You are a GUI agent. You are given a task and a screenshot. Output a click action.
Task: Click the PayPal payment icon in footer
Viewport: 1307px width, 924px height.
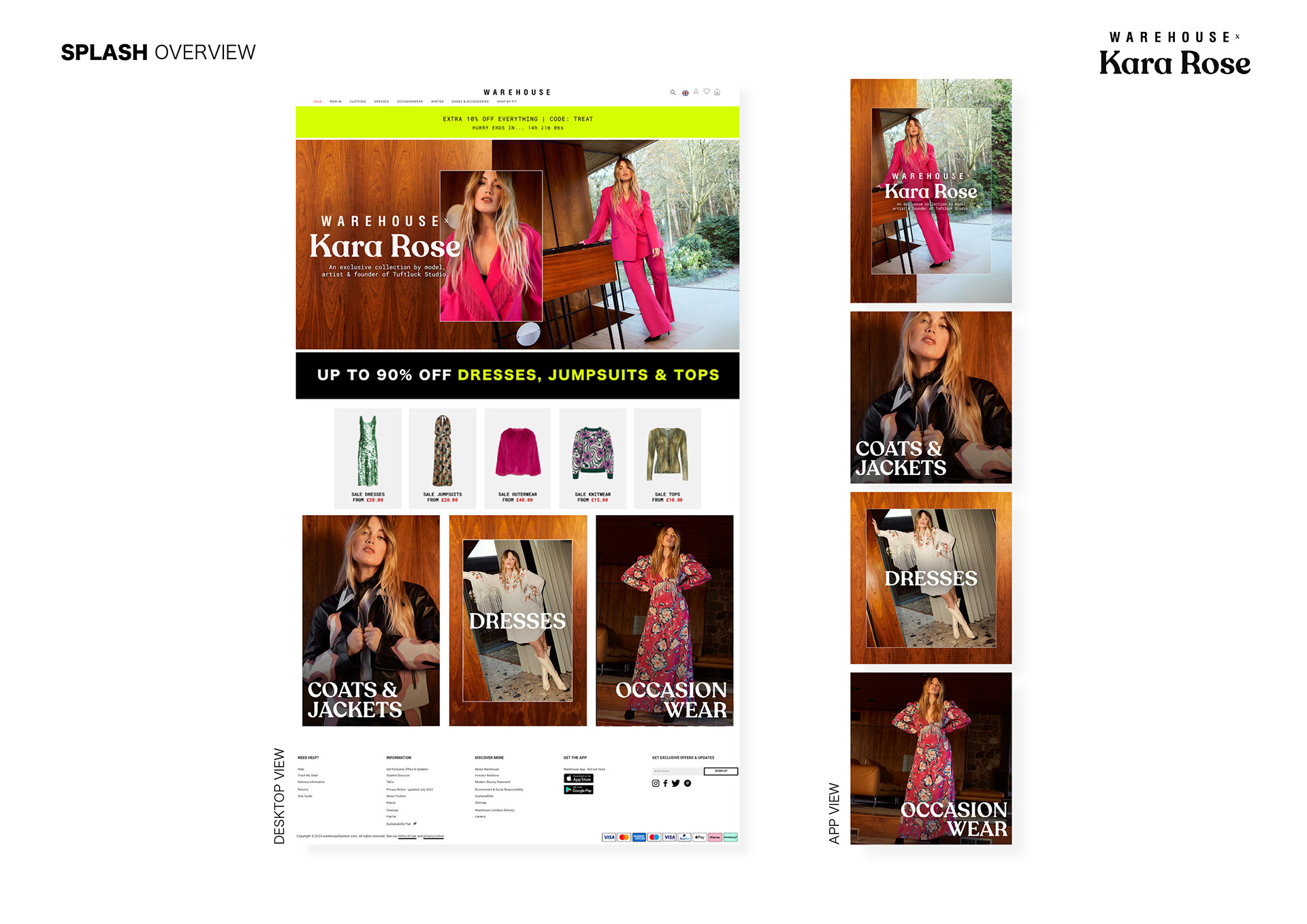pyautogui.click(x=685, y=838)
